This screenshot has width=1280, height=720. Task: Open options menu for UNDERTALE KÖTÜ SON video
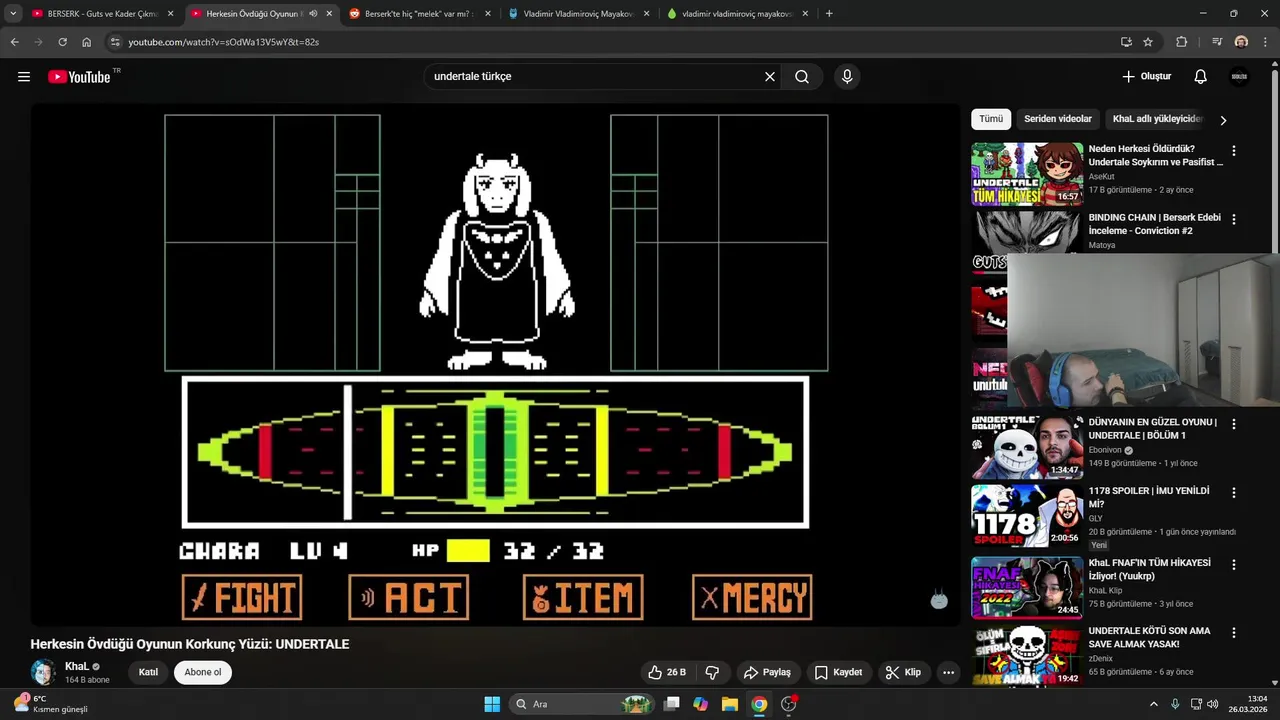click(1234, 633)
